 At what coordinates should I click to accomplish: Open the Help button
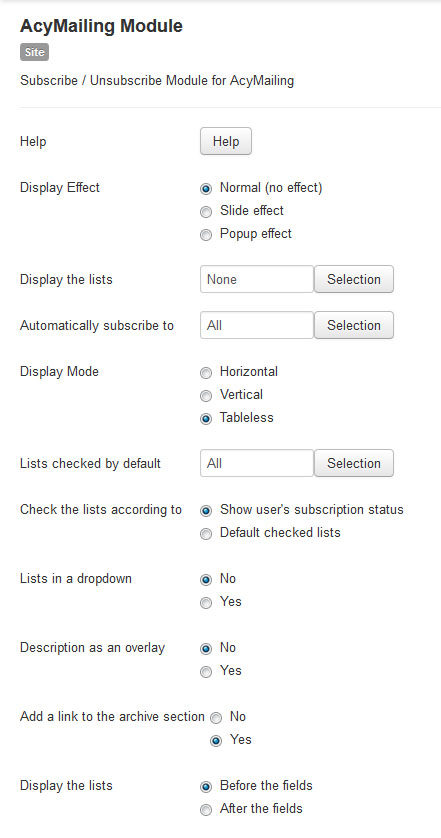pyautogui.click(x=226, y=142)
